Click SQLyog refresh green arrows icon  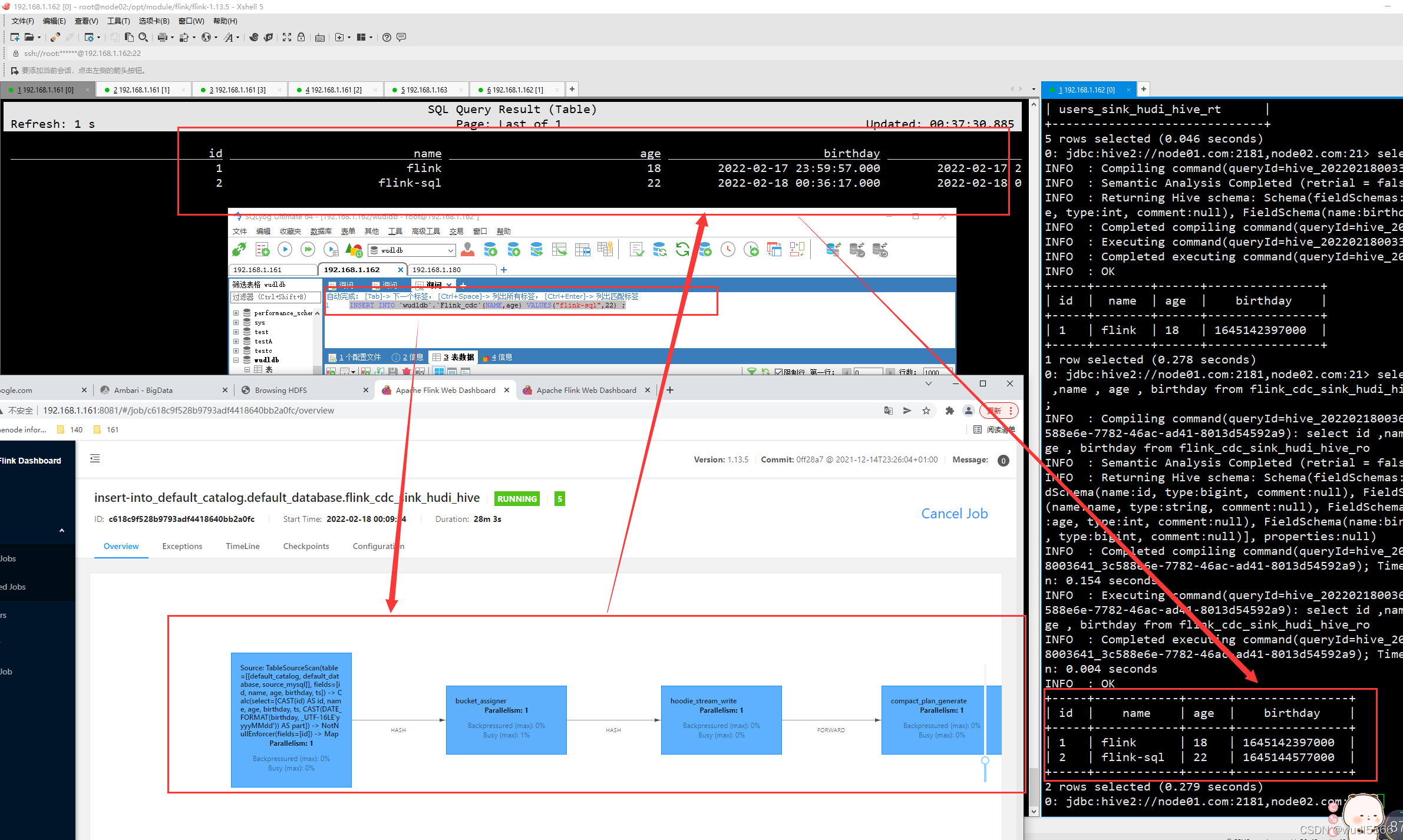[x=682, y=250]
